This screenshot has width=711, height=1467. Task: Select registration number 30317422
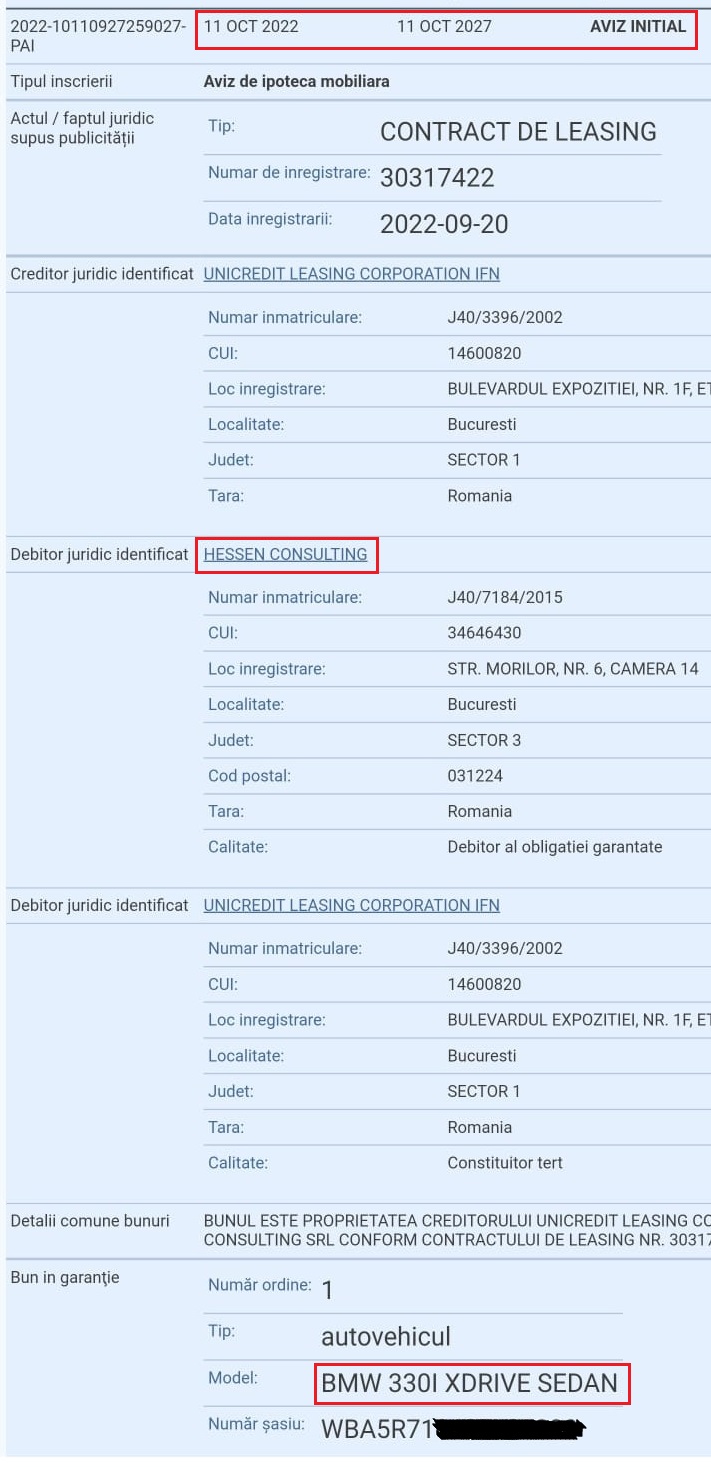click(437, 178)
